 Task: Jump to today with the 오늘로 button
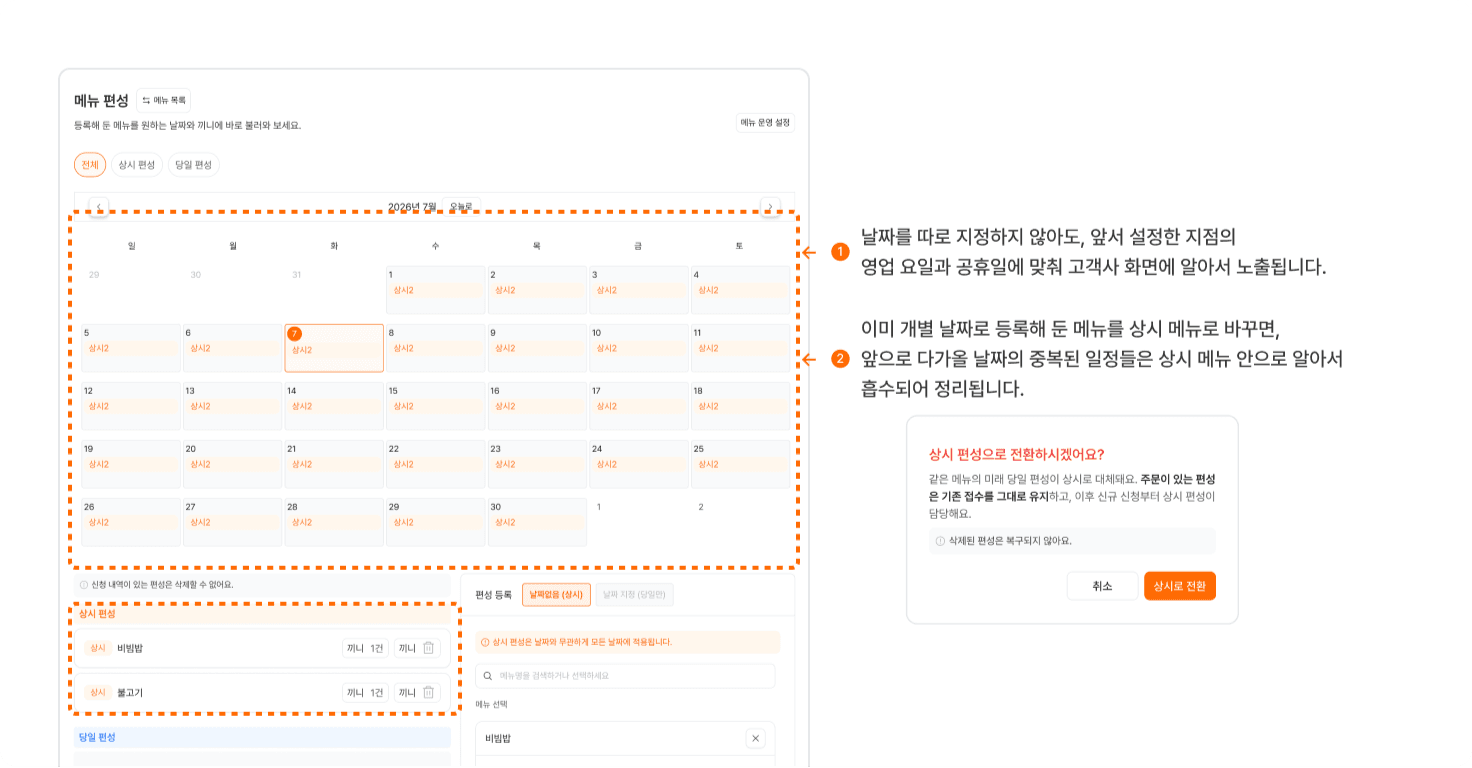point(461,207)
